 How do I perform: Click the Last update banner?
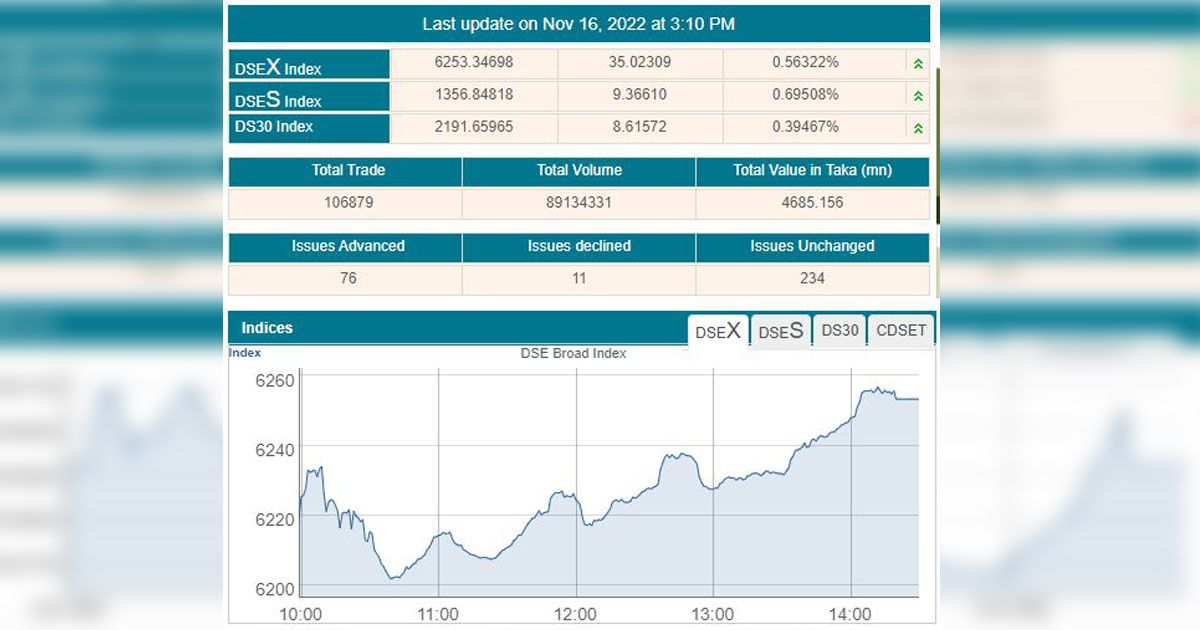pos(579,23)
